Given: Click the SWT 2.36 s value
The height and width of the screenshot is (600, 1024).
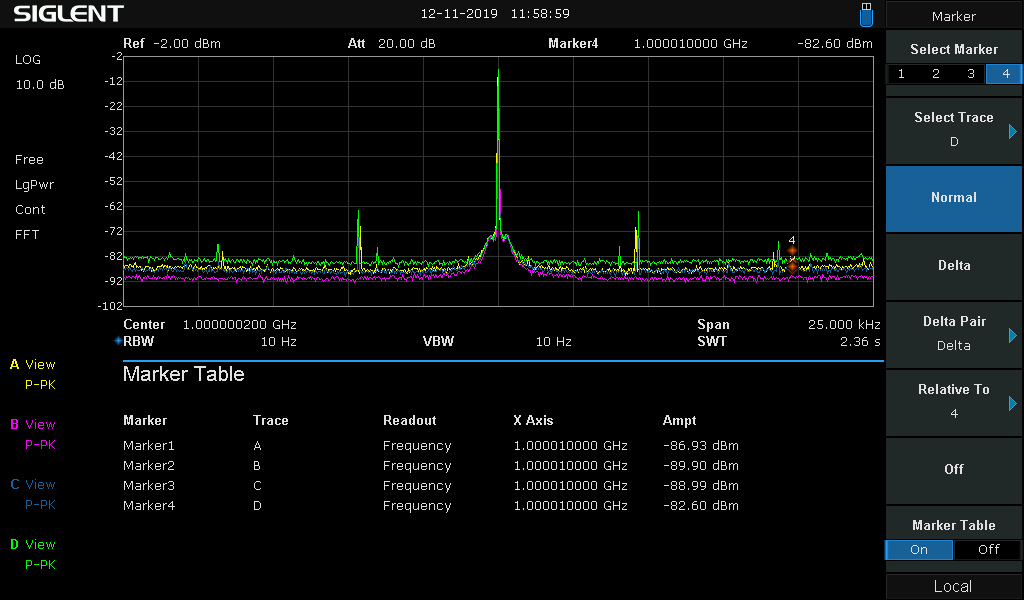Looking at the screenshot, I should pos(859,341).
